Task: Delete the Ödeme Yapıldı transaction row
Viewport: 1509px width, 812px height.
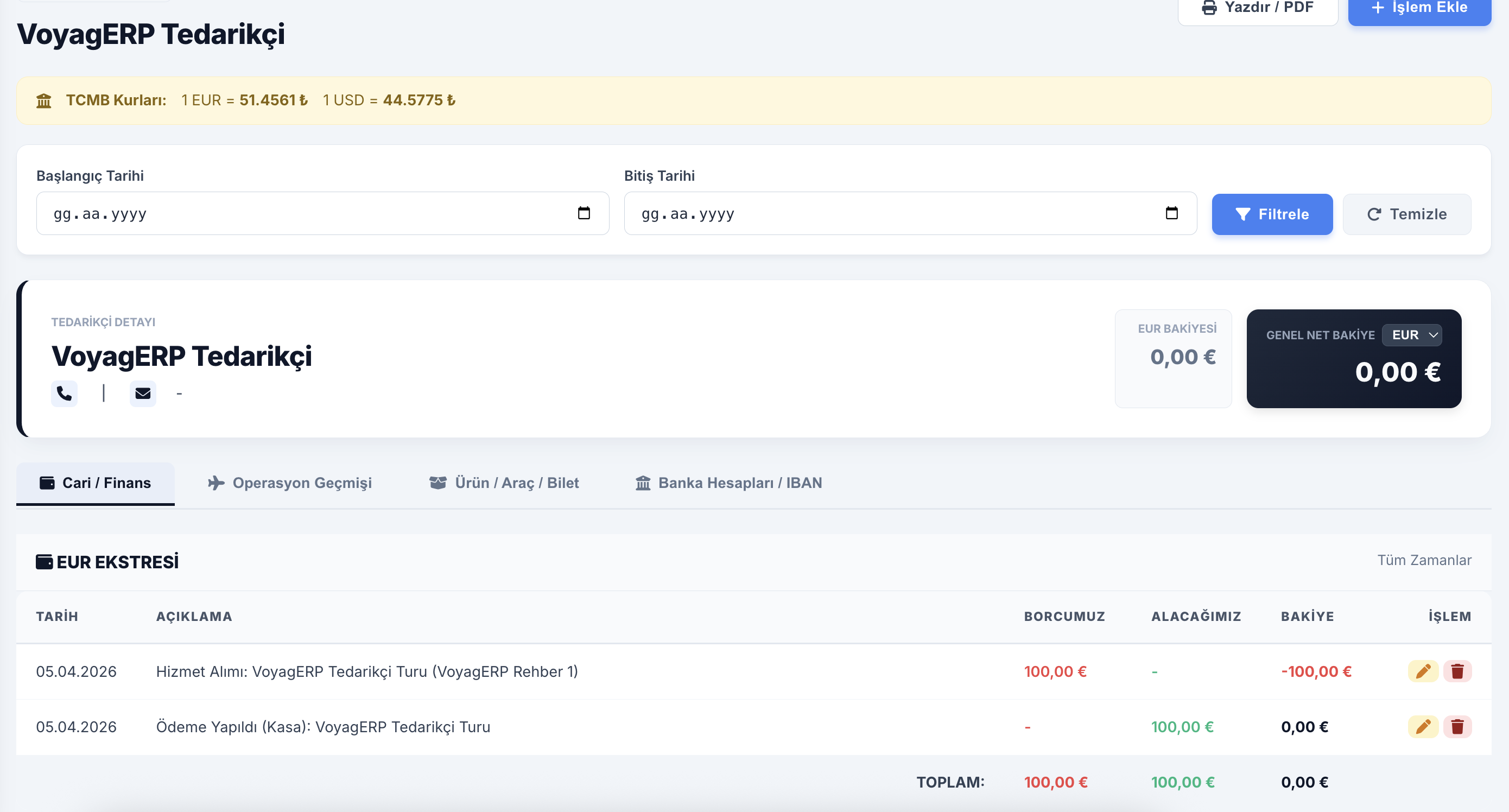Action: pos(1457,726)
